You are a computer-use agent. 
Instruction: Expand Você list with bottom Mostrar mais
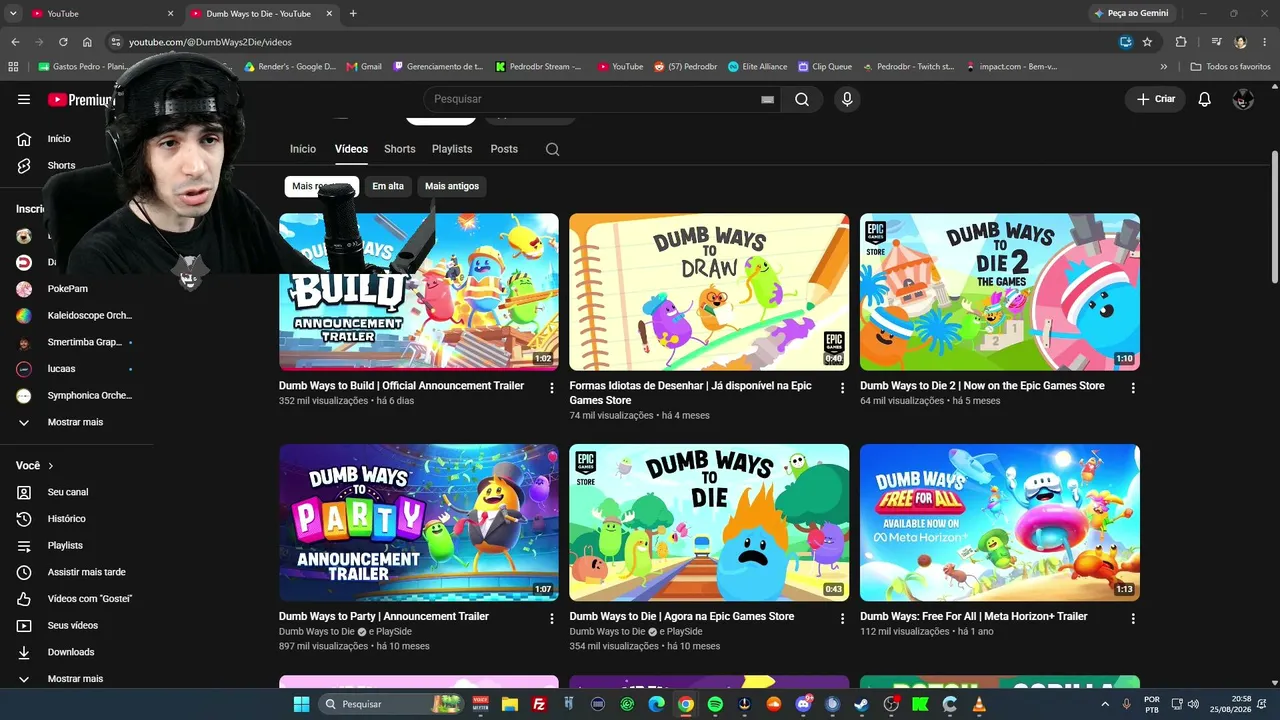coord(77,679)
